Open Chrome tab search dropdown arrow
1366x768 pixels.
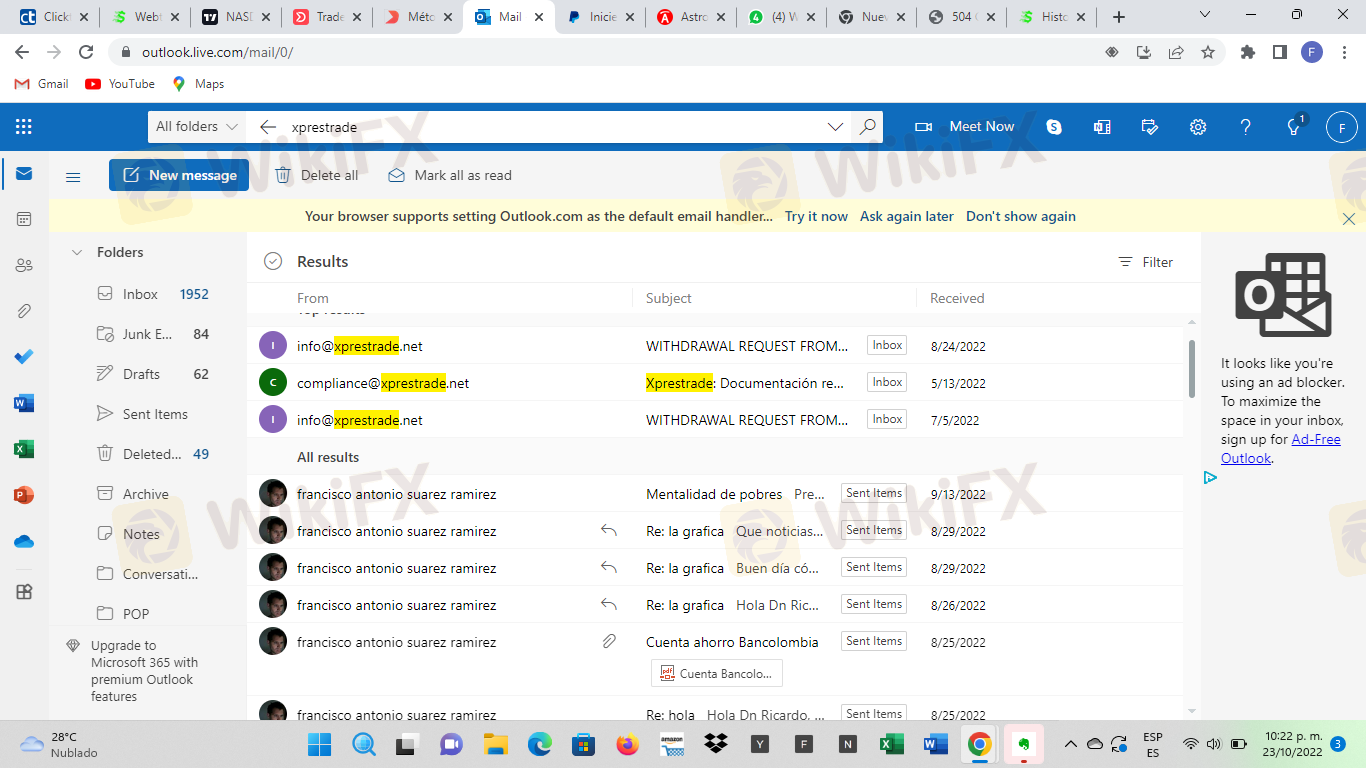1205,15
